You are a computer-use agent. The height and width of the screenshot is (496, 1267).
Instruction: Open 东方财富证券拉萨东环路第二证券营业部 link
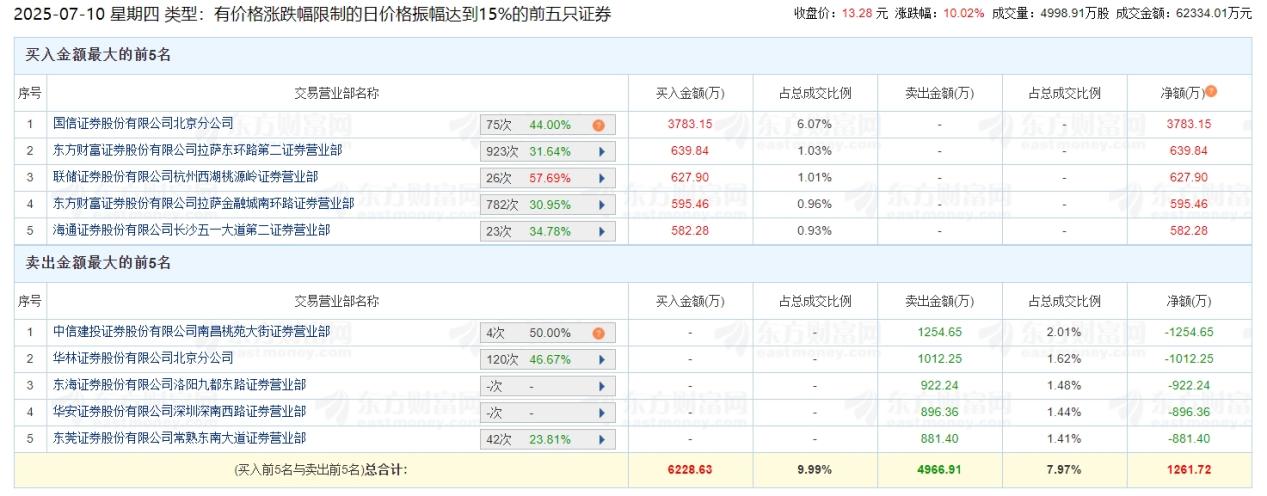[x=197, y=151]
